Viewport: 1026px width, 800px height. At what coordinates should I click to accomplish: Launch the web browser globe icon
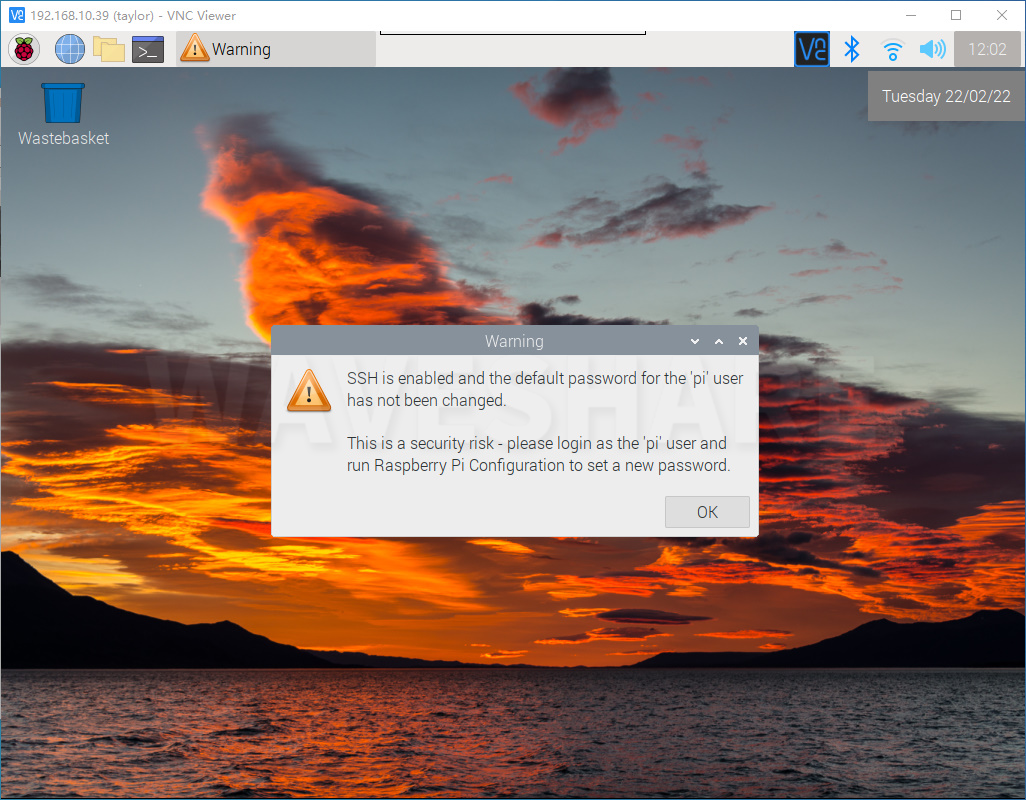click(x=70, y=49)
